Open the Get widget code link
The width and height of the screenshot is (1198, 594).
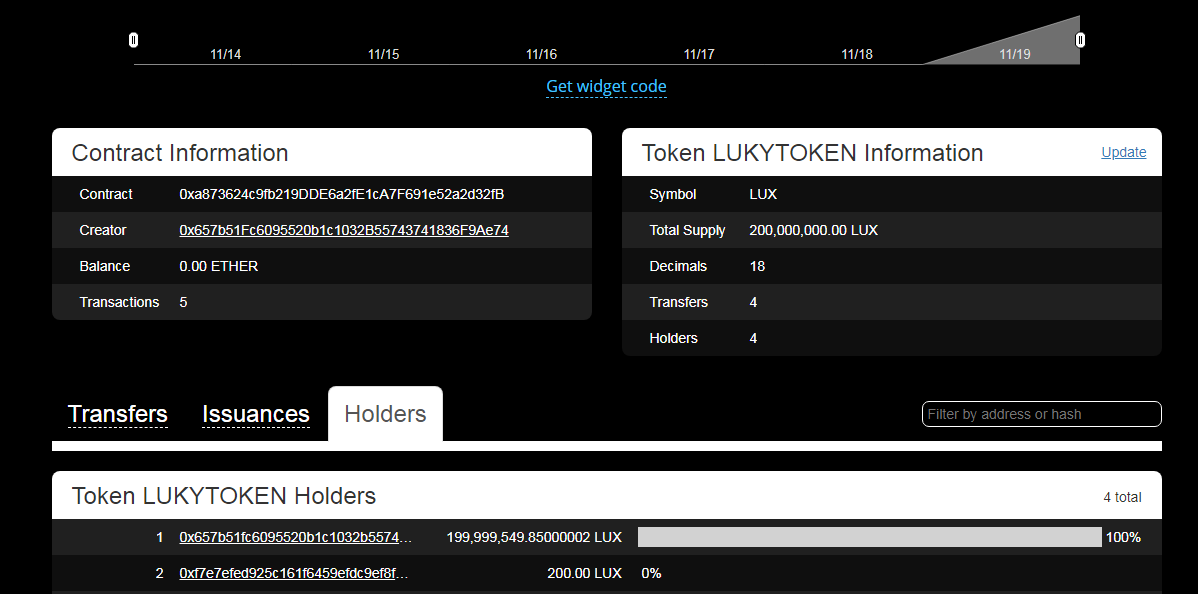coord(607,86)
